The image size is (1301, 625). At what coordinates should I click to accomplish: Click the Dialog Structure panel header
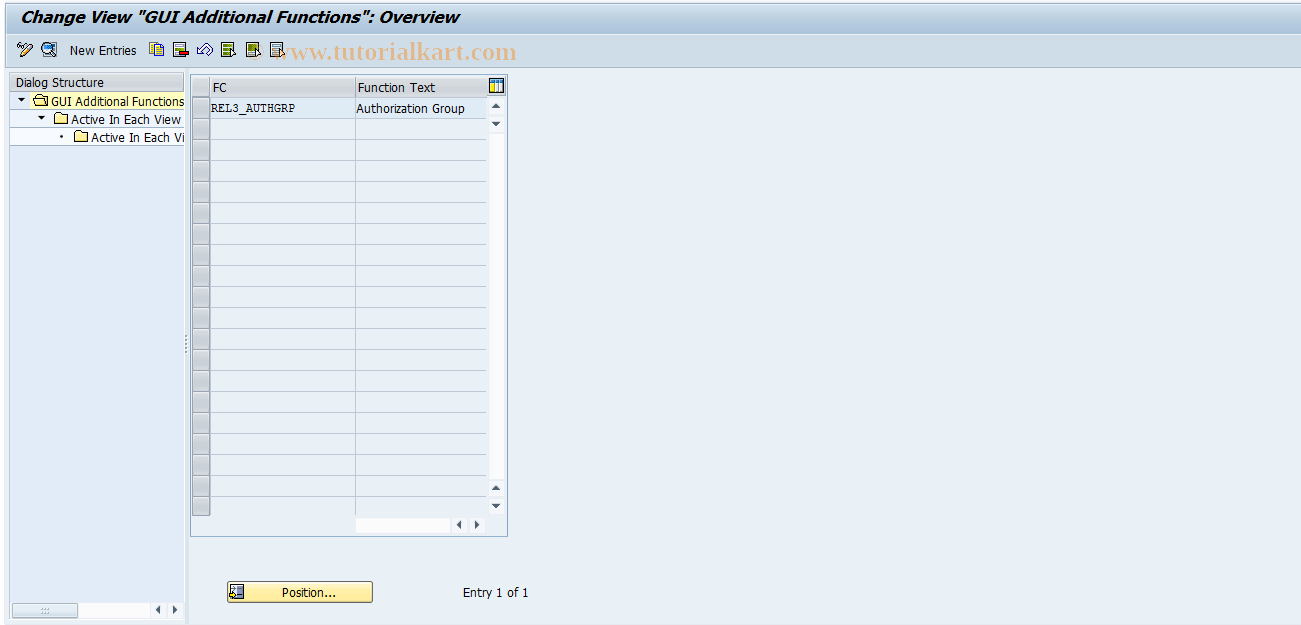pos(97,82)
